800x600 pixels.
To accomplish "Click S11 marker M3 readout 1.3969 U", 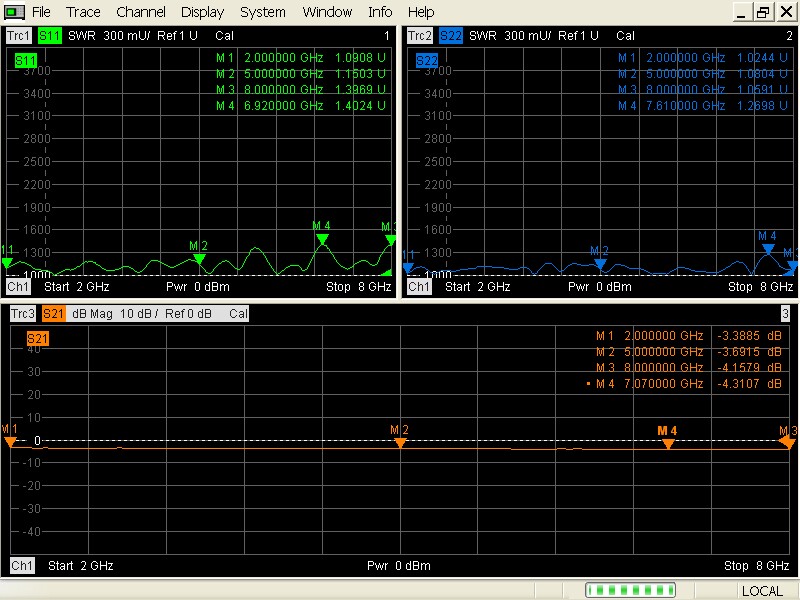I will click(x=360, y=89).
